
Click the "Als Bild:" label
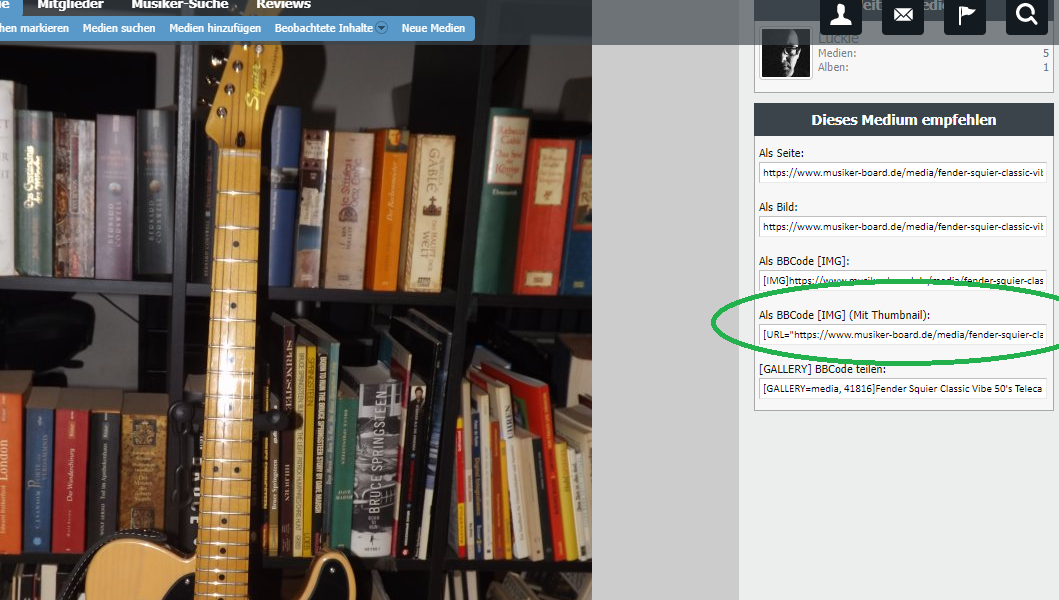pyautogui.click(x=778, y=207)
